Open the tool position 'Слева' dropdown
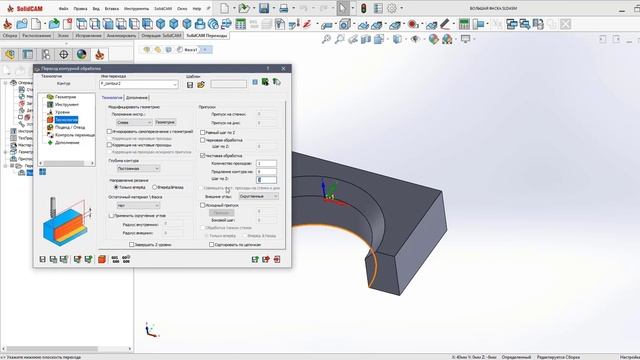Screen dimensions: 640x360 [134, 122]
